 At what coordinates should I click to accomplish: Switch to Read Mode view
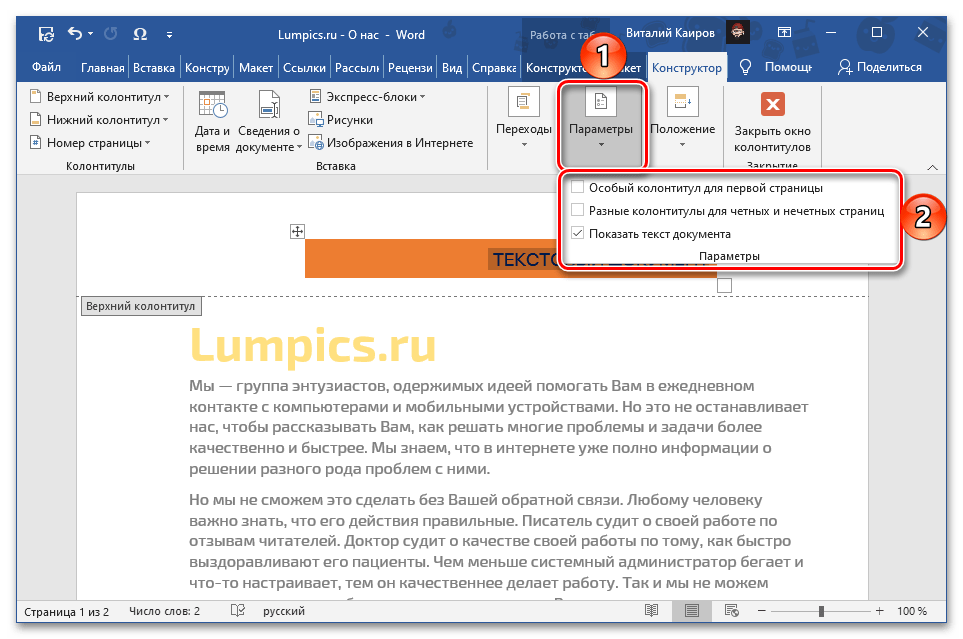652,611
